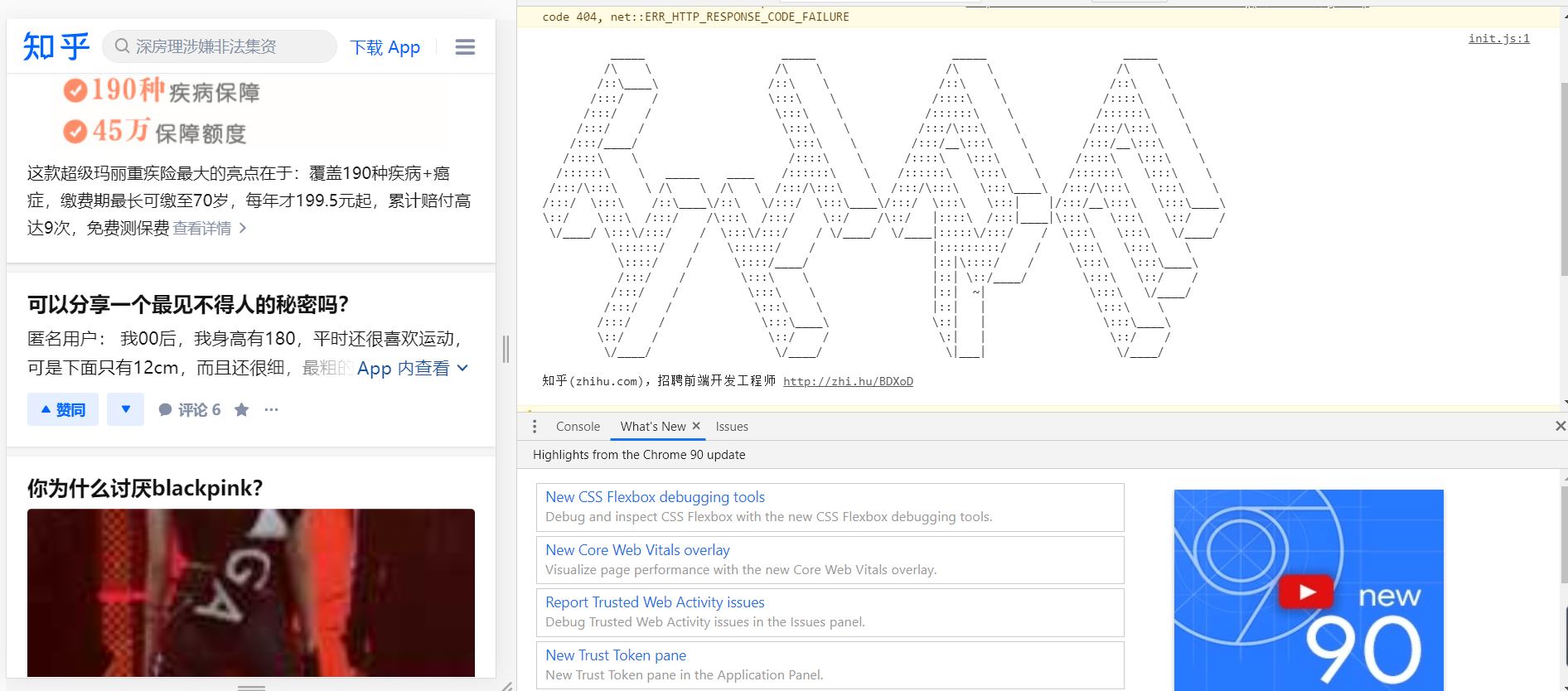This screenshot has height=691, width=1568.
Task: Open the drawer's three-dot menu beside Console
Action: [x=535, y=427]
